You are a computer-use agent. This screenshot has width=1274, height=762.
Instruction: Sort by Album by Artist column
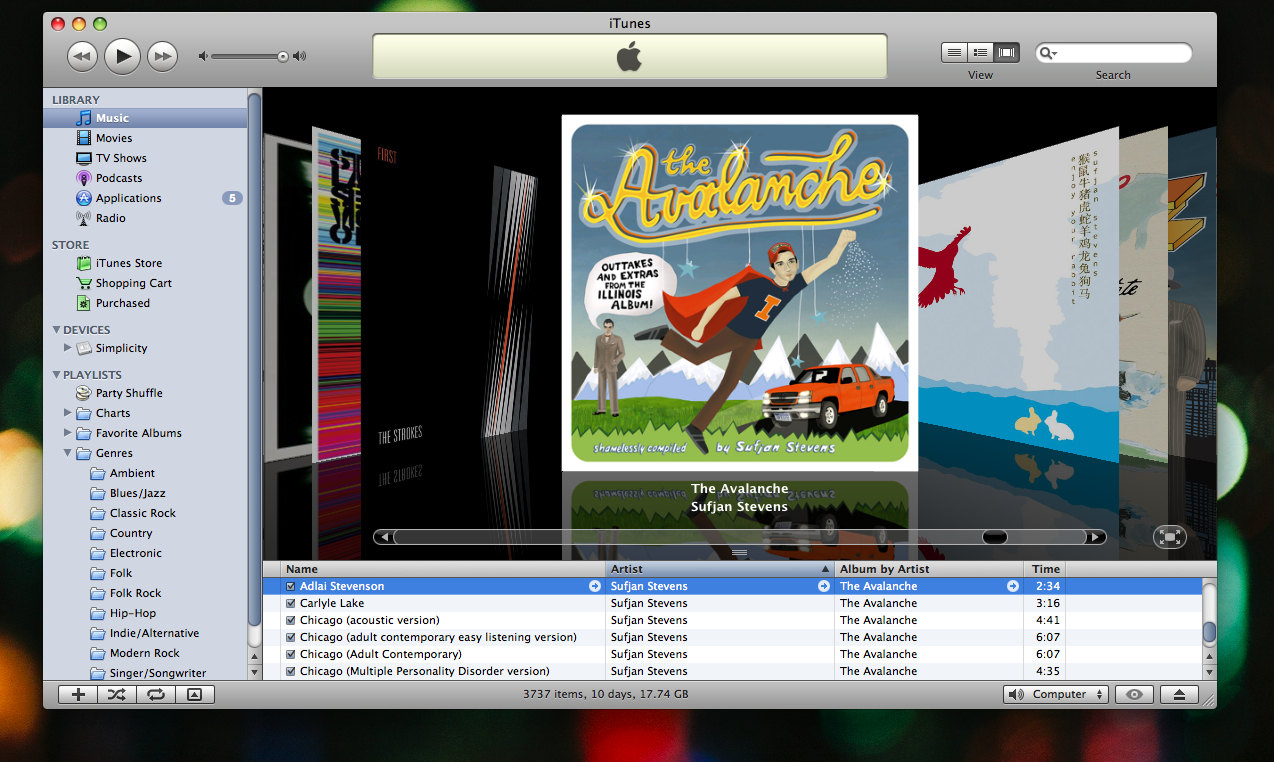click(929, 569)
